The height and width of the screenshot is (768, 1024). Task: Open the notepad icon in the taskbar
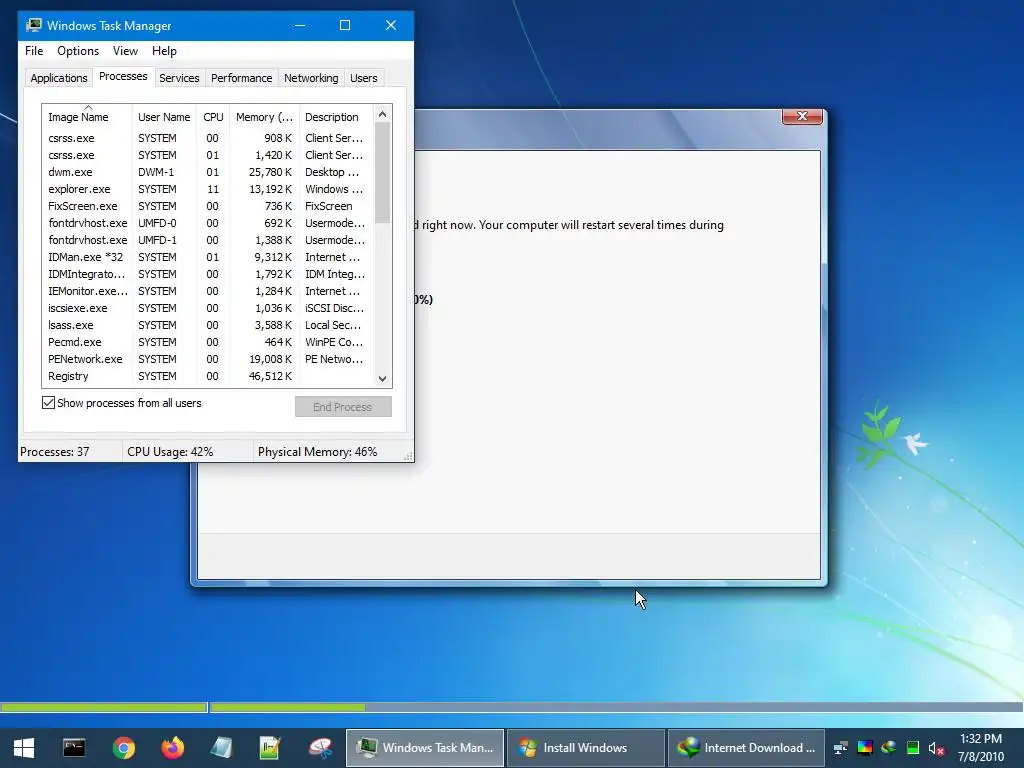[221, 748]
